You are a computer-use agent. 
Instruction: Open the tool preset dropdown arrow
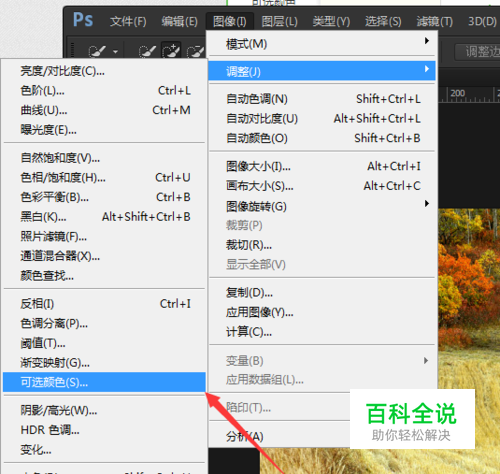115,52
